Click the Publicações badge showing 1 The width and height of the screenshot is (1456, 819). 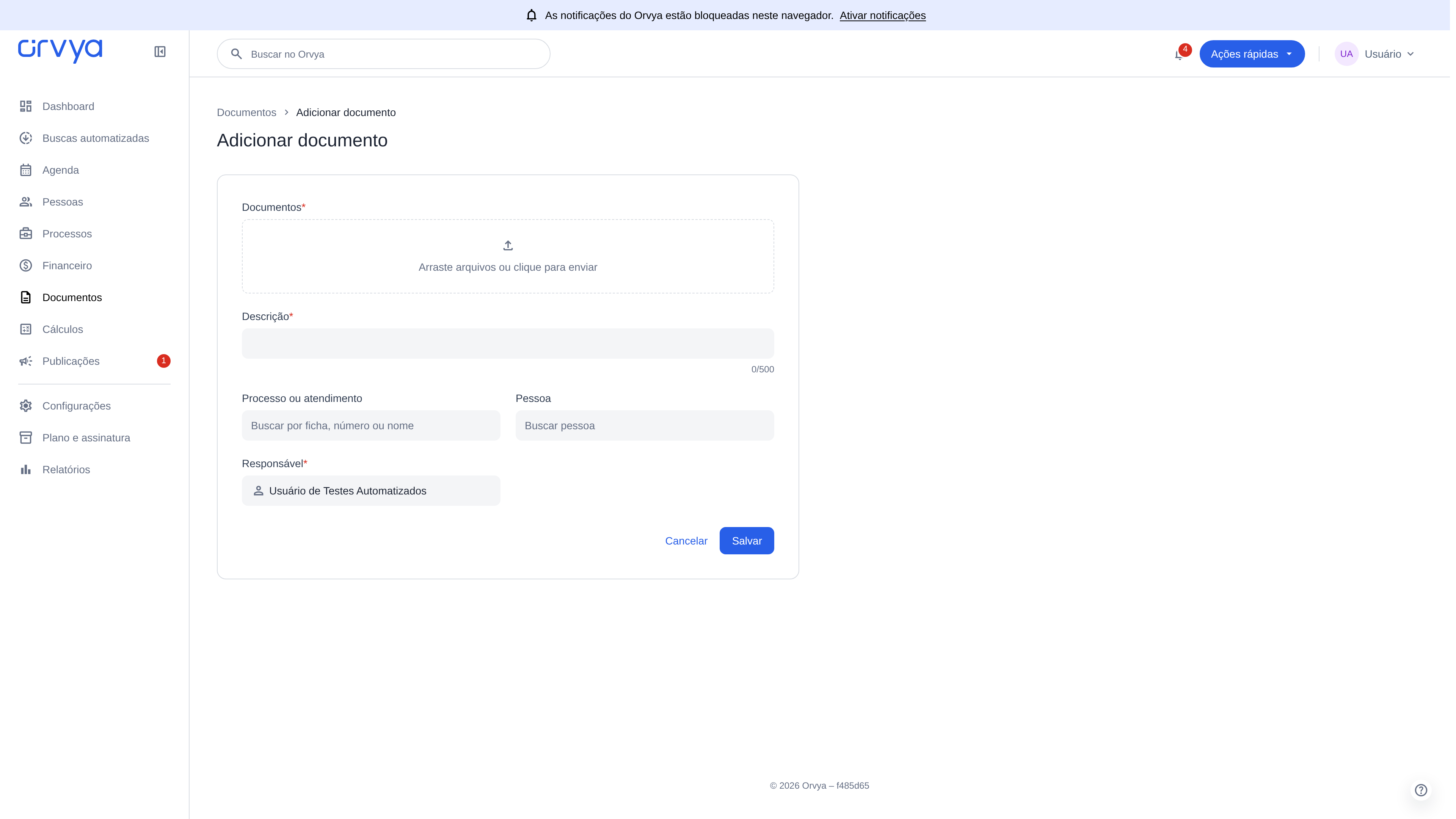click(163, 361)
